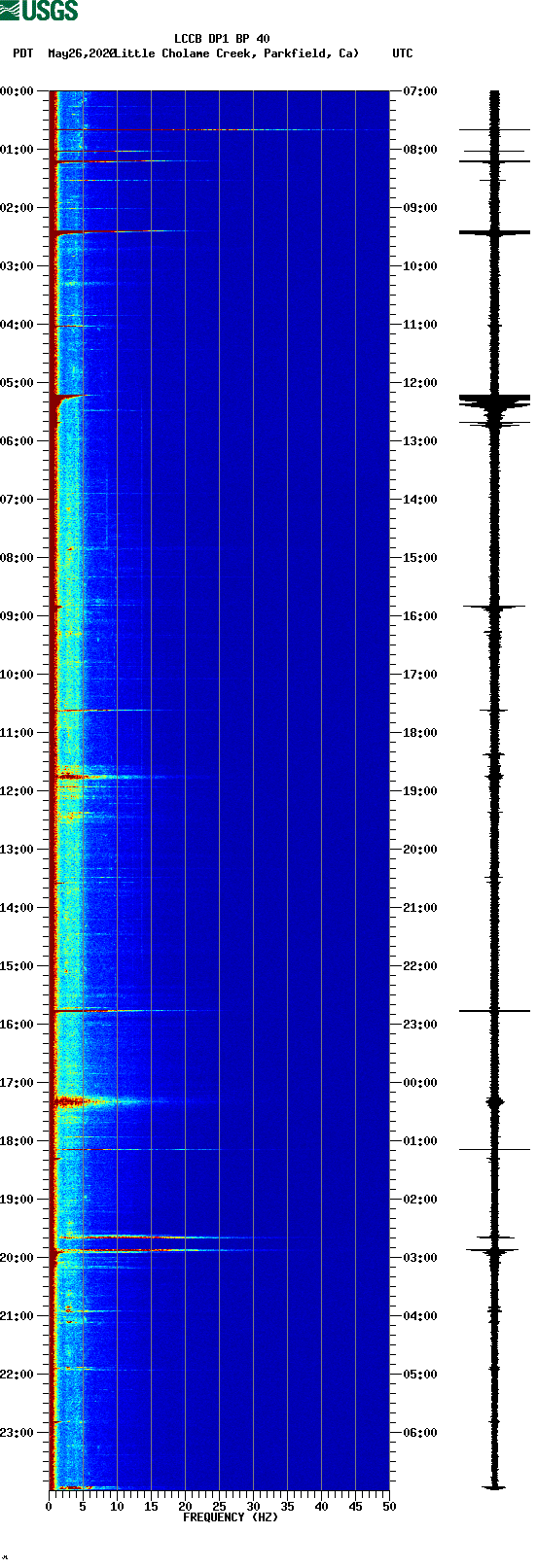This screenshot has height=1568, width=537.
Task: Click the 14:00 UTC label on right axis
Action: pos(420,500)
